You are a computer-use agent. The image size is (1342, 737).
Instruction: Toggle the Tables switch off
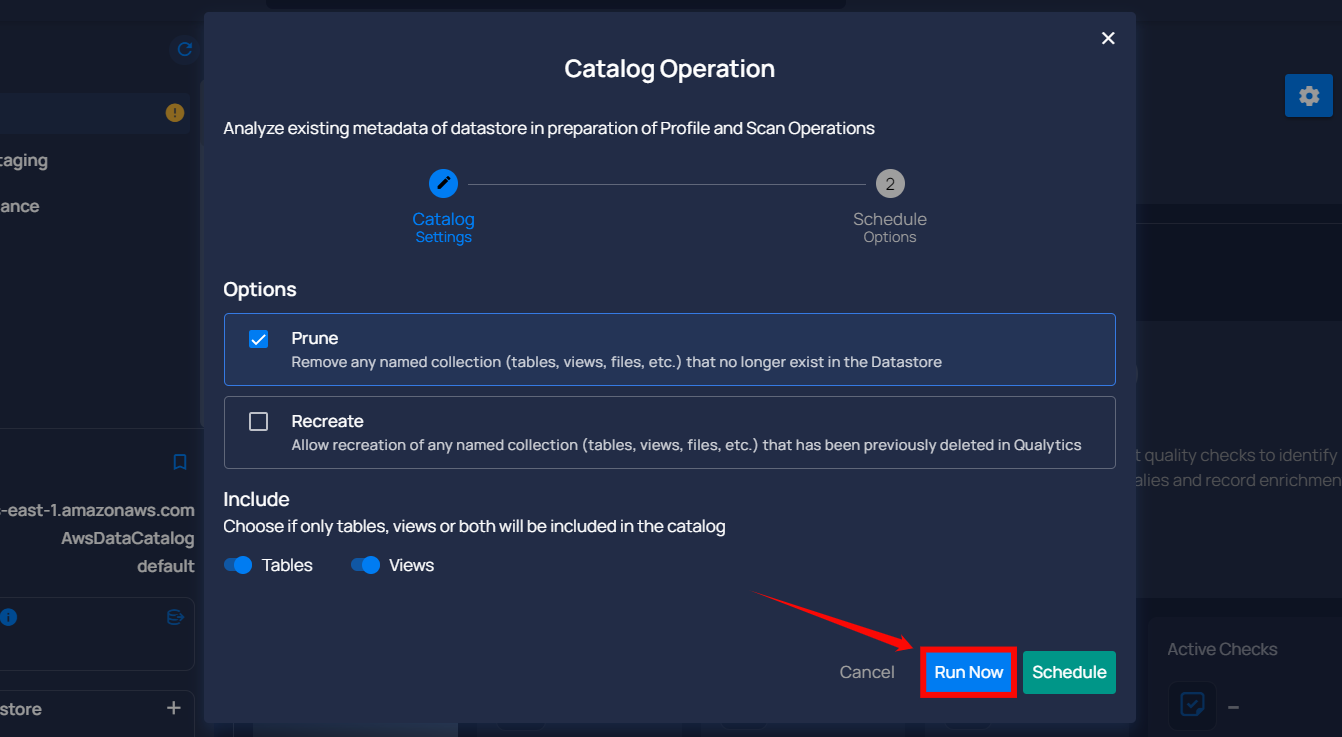[238, 565]
